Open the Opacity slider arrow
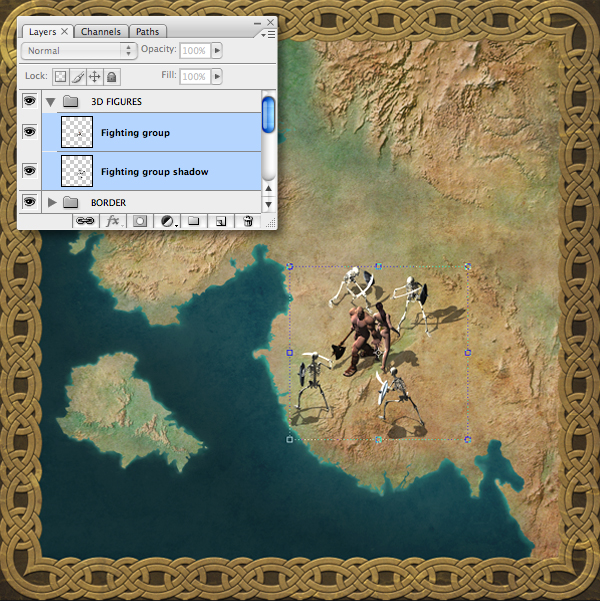Screen dimensions: 600x601 click(x=217, y=50)
